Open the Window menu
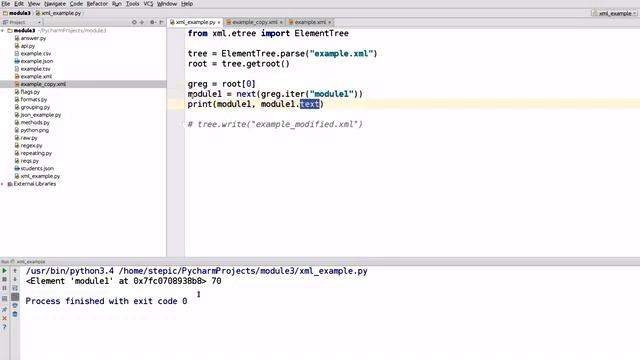 167,4
